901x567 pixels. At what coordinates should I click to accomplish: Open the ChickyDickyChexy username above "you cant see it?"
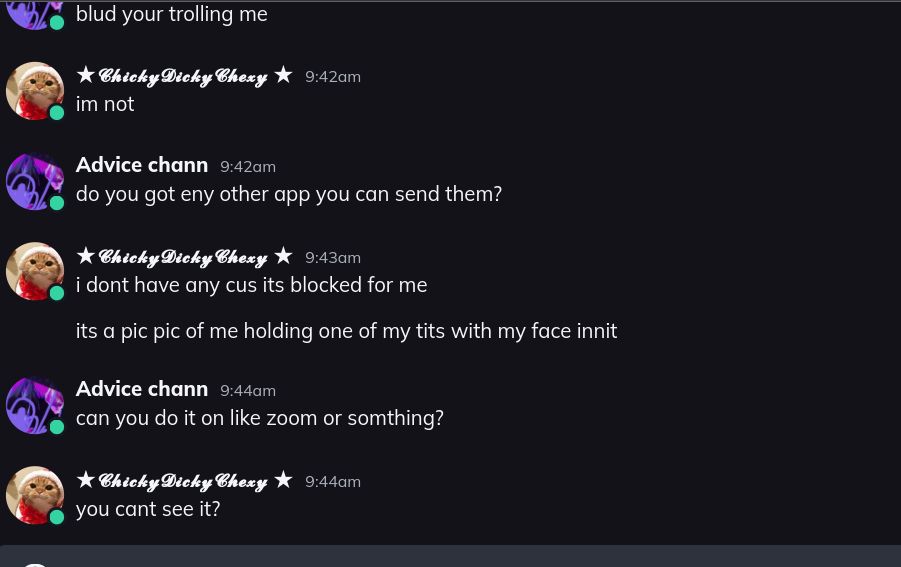coord(184,481)
